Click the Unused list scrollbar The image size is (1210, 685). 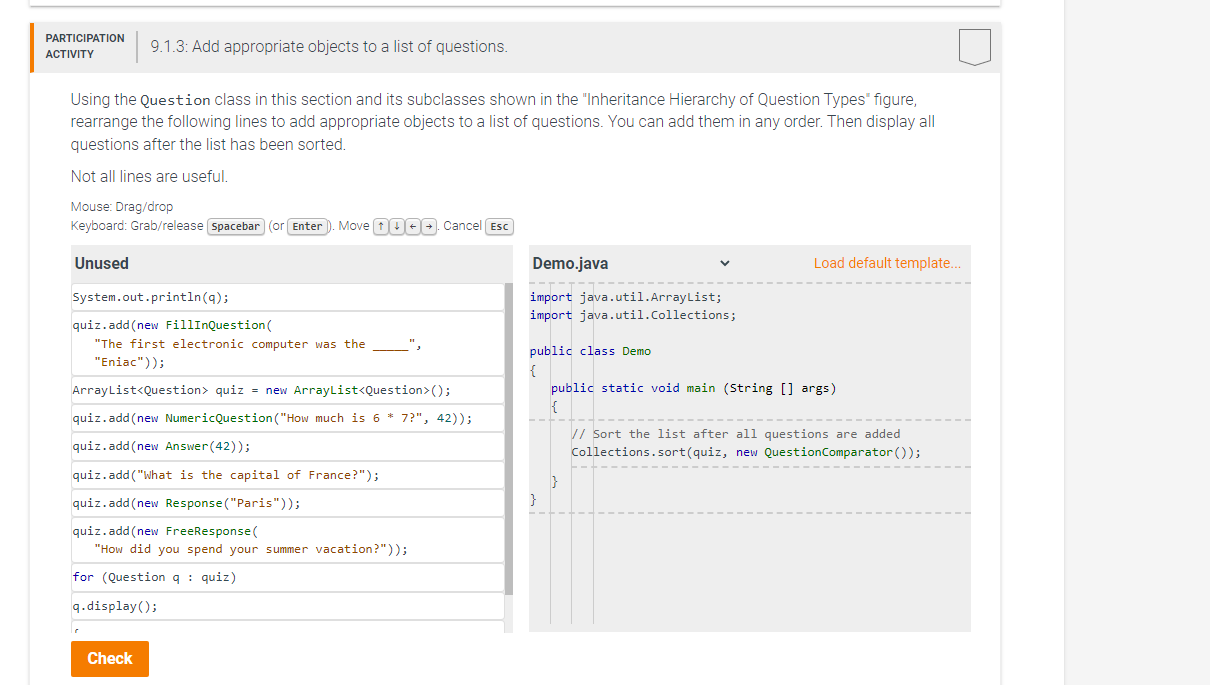509,439
